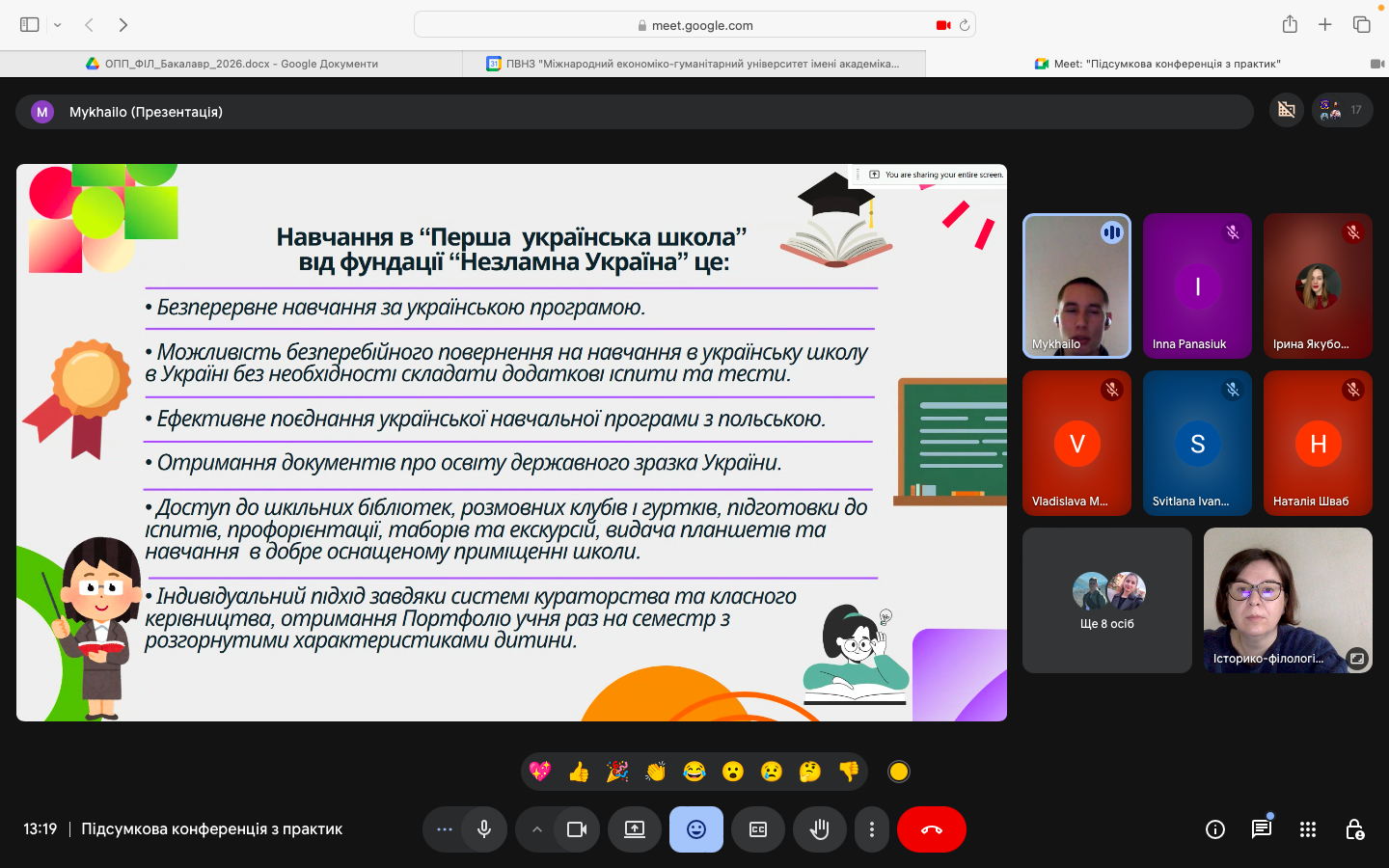Toggle the browser sidebar panel
The width and height of the screenshot is (1389, 868).
pyautogui.click(x=29, y=24)
